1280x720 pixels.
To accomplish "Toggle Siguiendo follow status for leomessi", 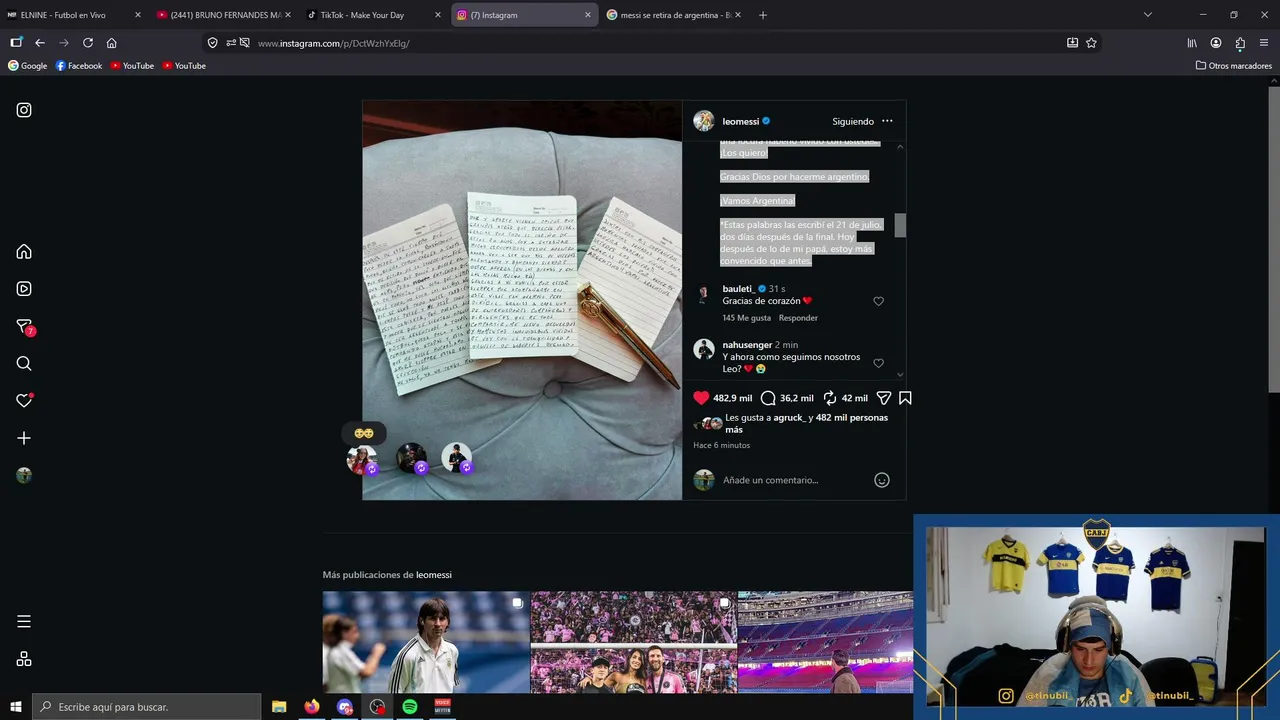I will pos(853,122).
